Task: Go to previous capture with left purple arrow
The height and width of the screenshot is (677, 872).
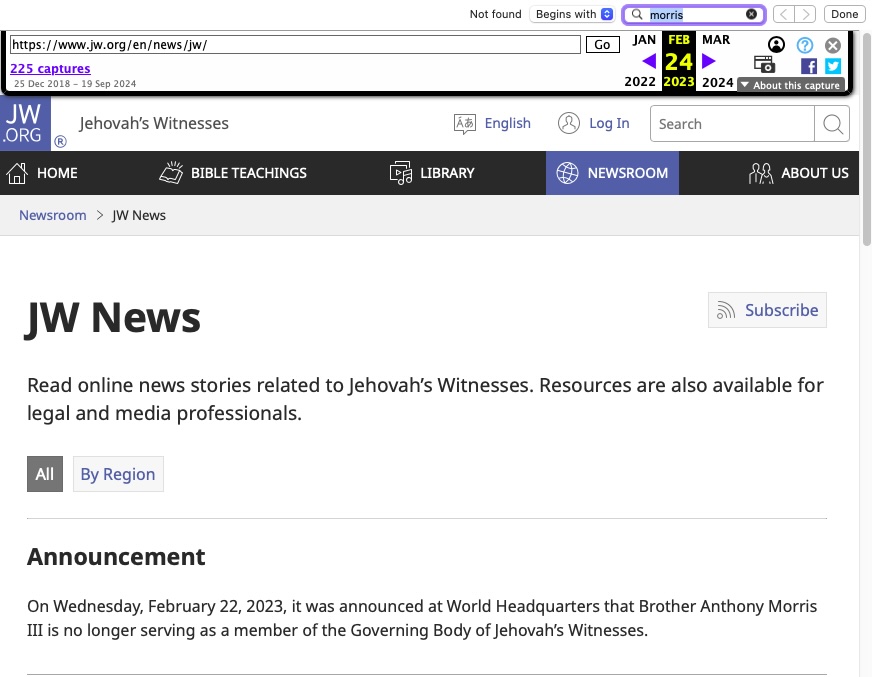Action: [x=649, y=61]
